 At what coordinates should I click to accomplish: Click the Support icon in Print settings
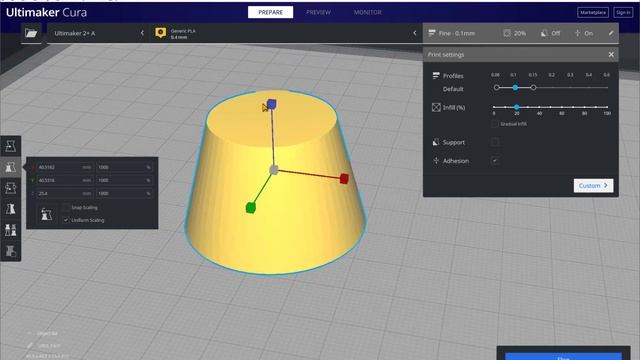[436, 142]
